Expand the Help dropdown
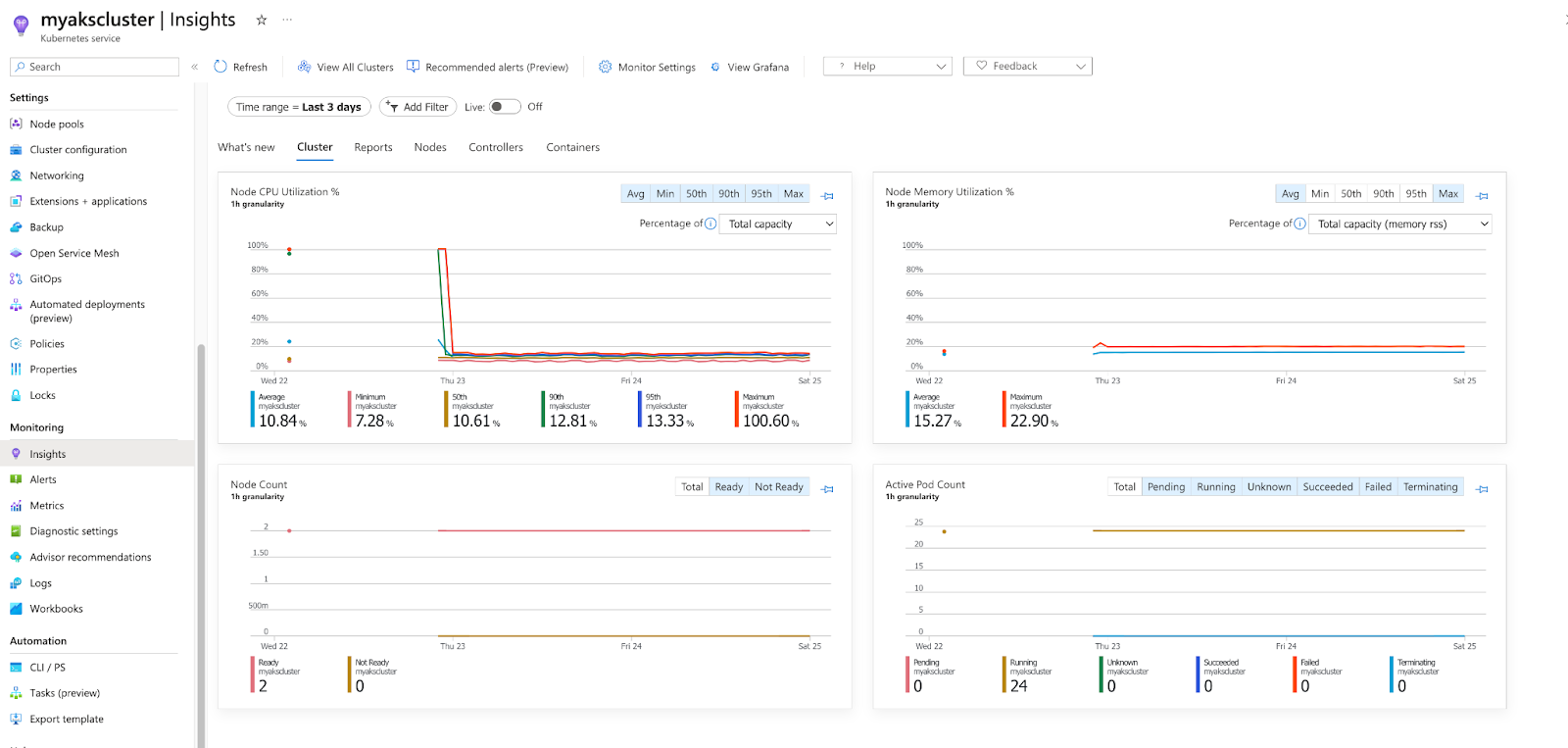The width and height of the screenshot is (1568, 748). point(888,67)
